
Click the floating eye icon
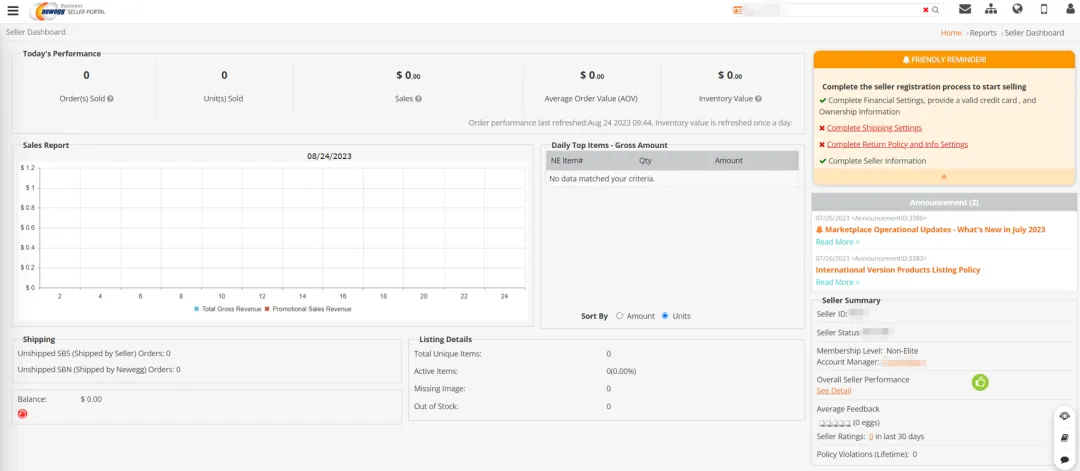1065,416
